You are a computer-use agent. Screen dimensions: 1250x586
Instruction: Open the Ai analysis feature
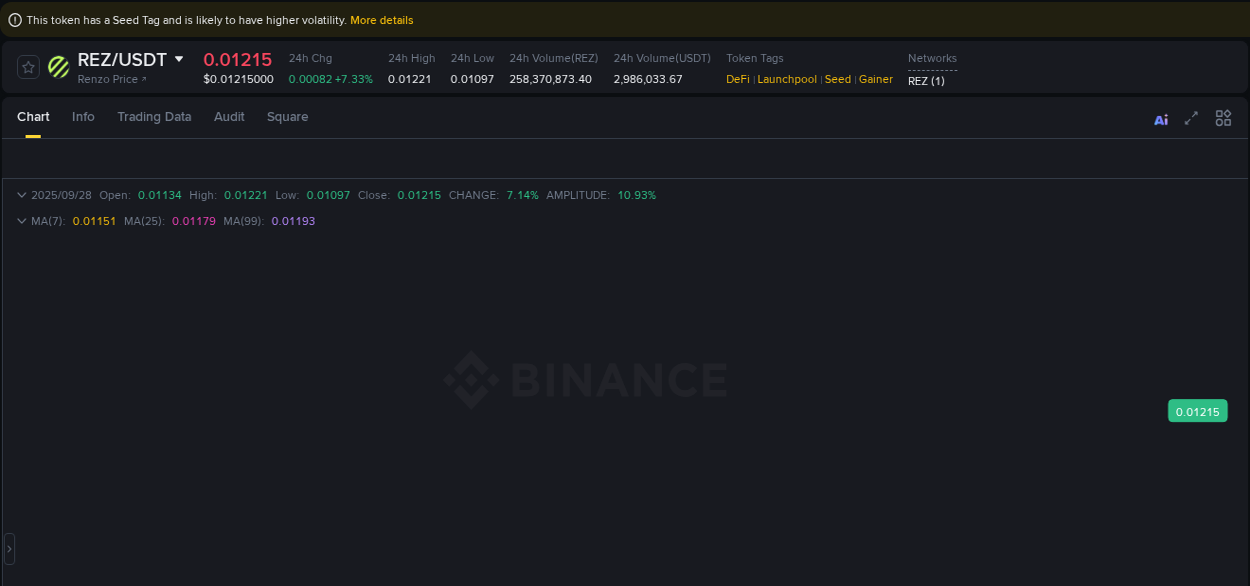tap(1161, 118)
